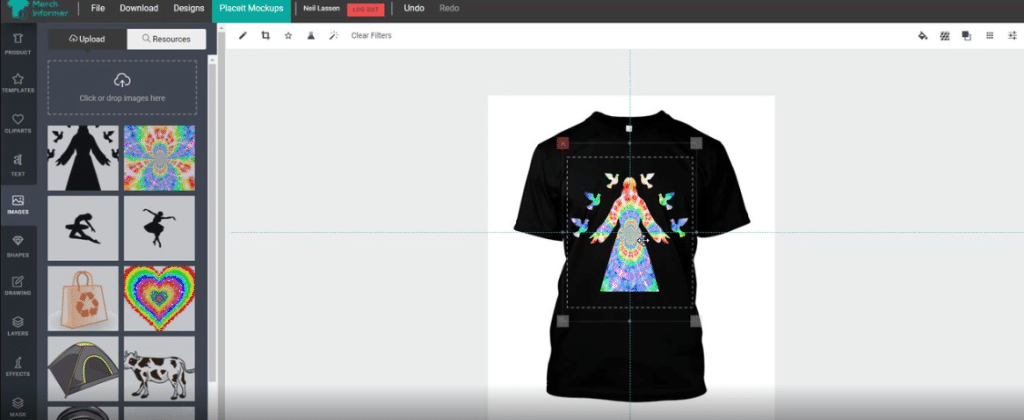Click the paint bucket fill icon
The height and width of the screenshot is (420, 1024).
tap(923, 35)
